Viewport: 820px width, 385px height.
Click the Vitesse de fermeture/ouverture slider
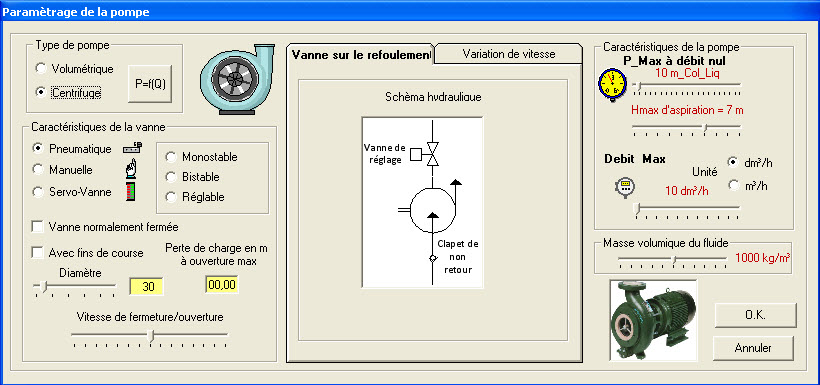click(x=150, y=337)
